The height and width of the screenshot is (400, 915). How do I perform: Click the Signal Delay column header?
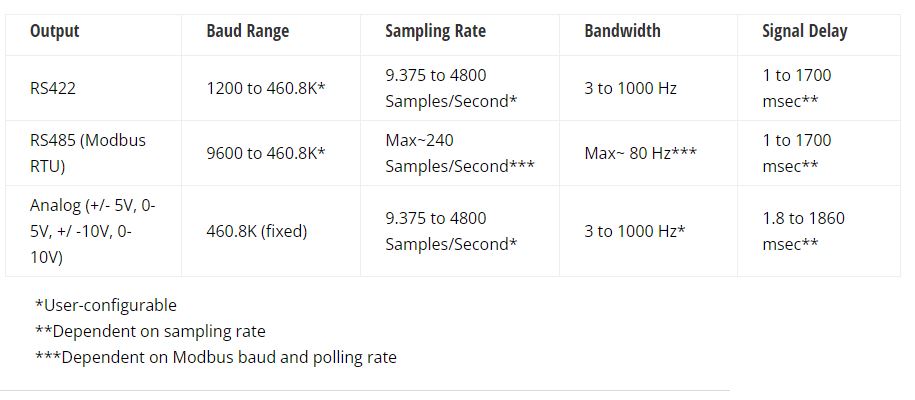[x=804, y=31]
